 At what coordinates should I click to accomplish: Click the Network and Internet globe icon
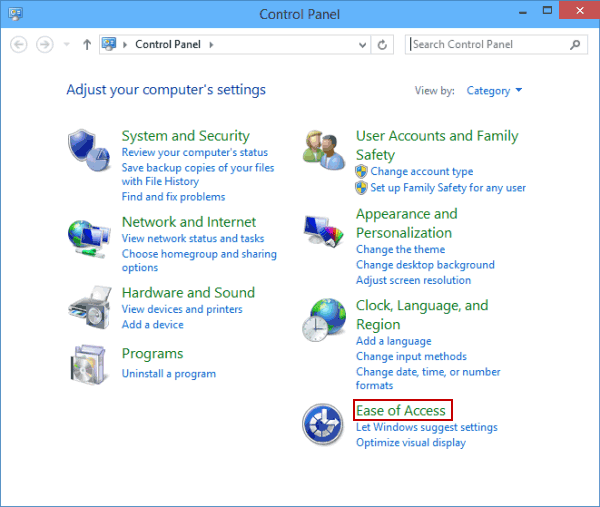[x=88, y=236]
